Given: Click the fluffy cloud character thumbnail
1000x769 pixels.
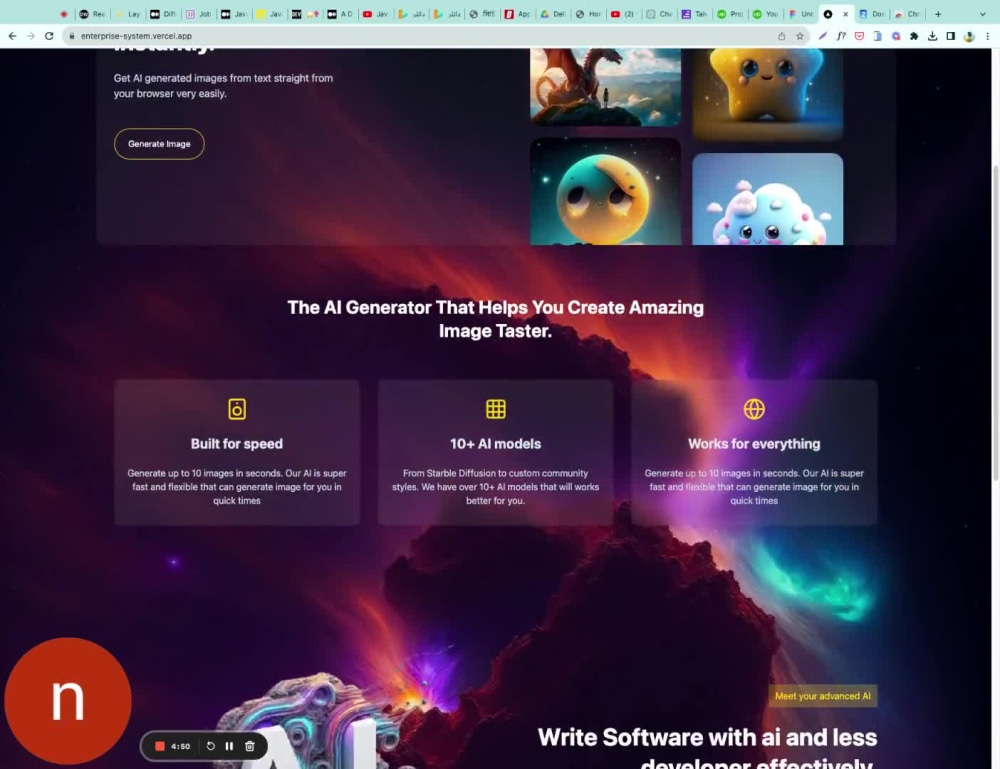Looking at the screenshot, I should pos(767,199).
